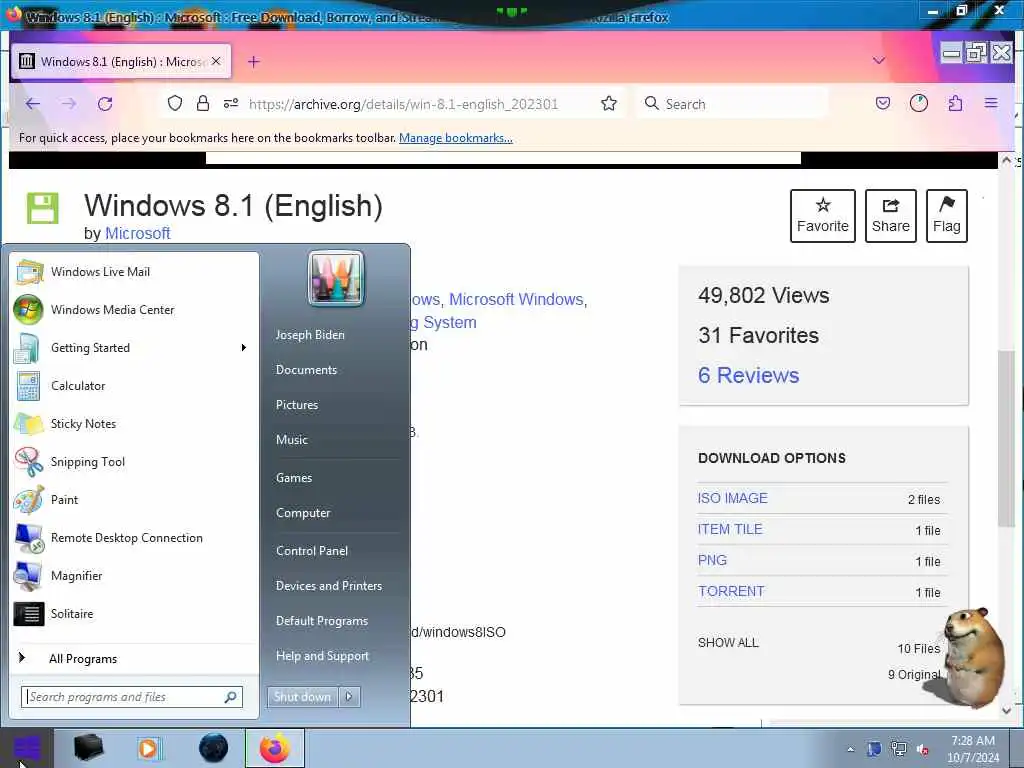This screenshot has width=1024, height=768.
Task: Open a new Firefox tab
Action: [253, 61]
